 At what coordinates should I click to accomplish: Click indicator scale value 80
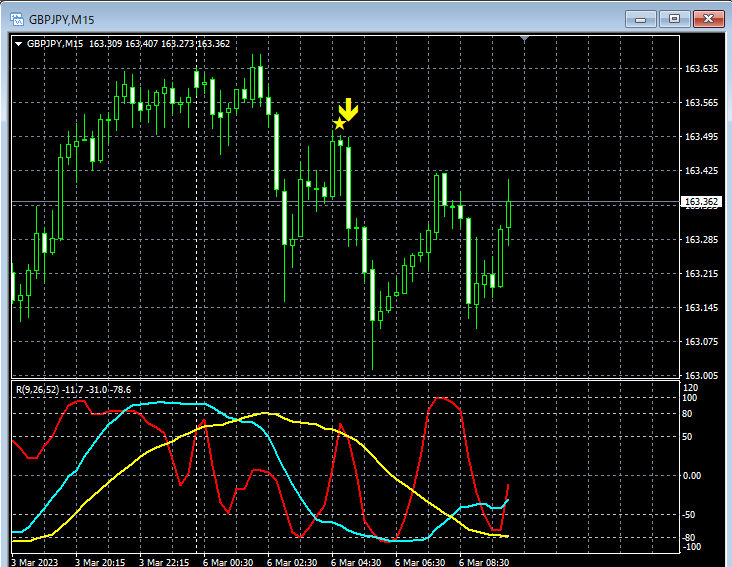coord(687,413)
